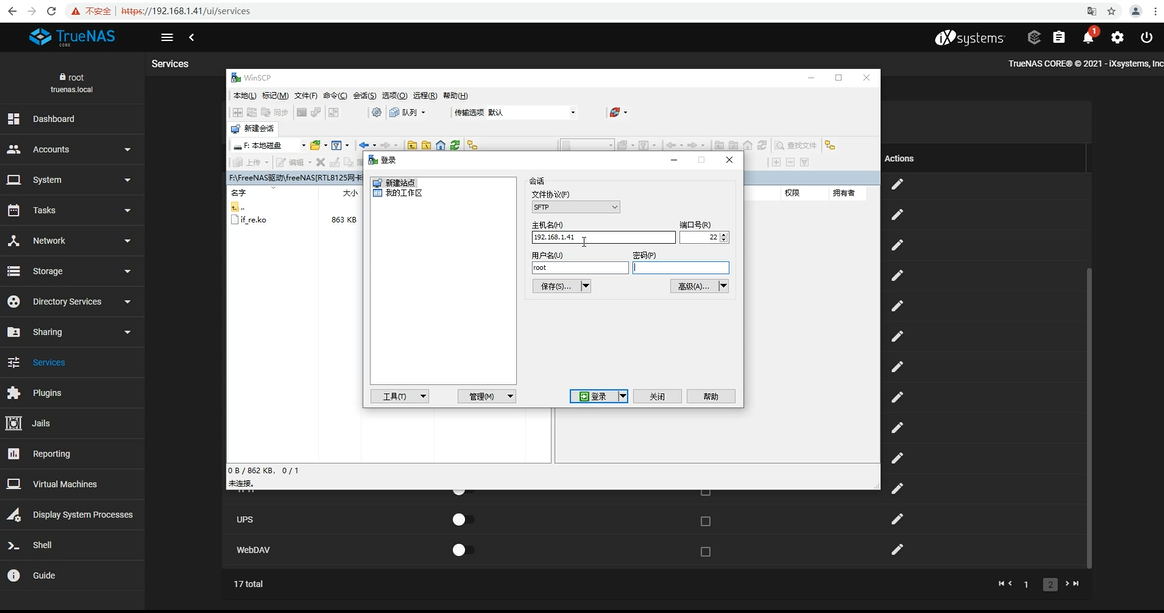The height and width of the screenshot is (613, 1164).
Task: Click home directory icon in WinSCP toolbar
Action: [x=440, y=145]
